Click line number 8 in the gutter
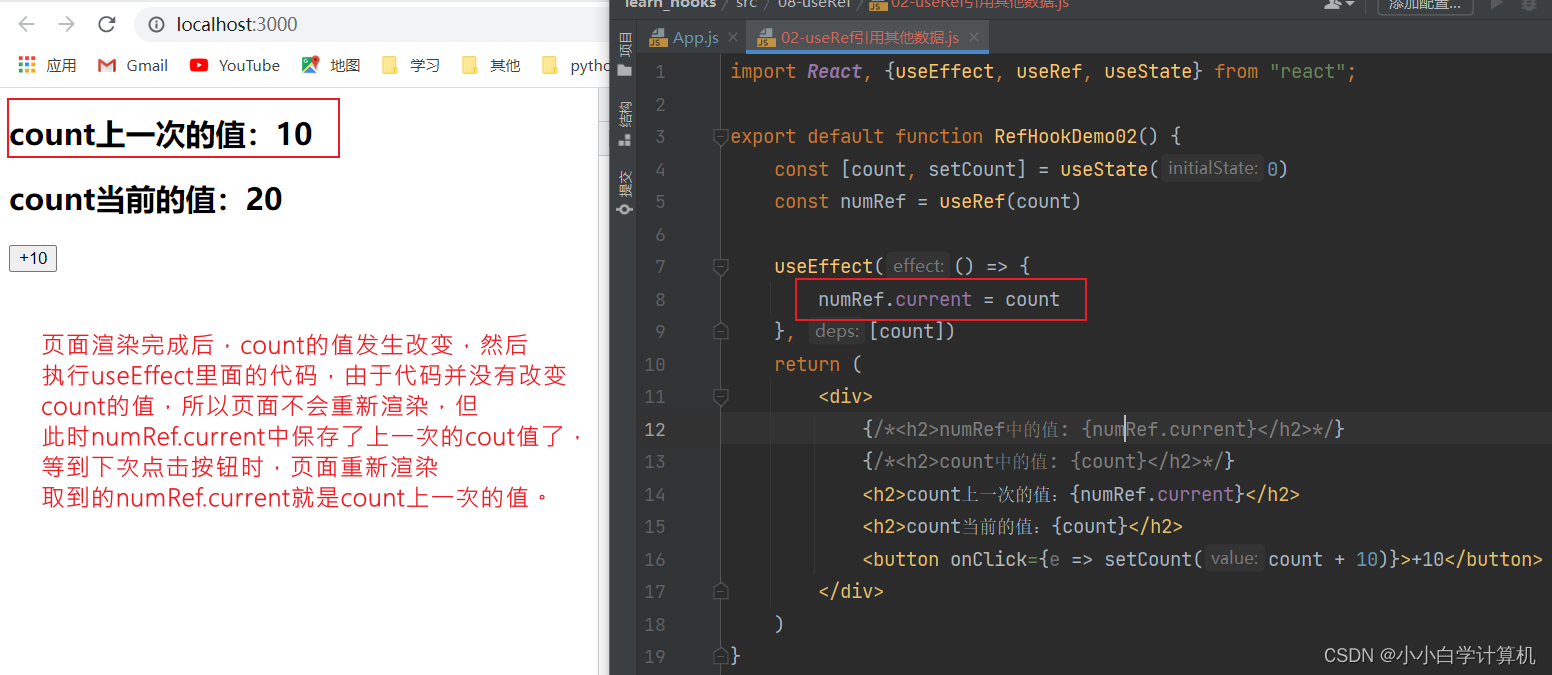The image size is (1552, 675). 659,299
